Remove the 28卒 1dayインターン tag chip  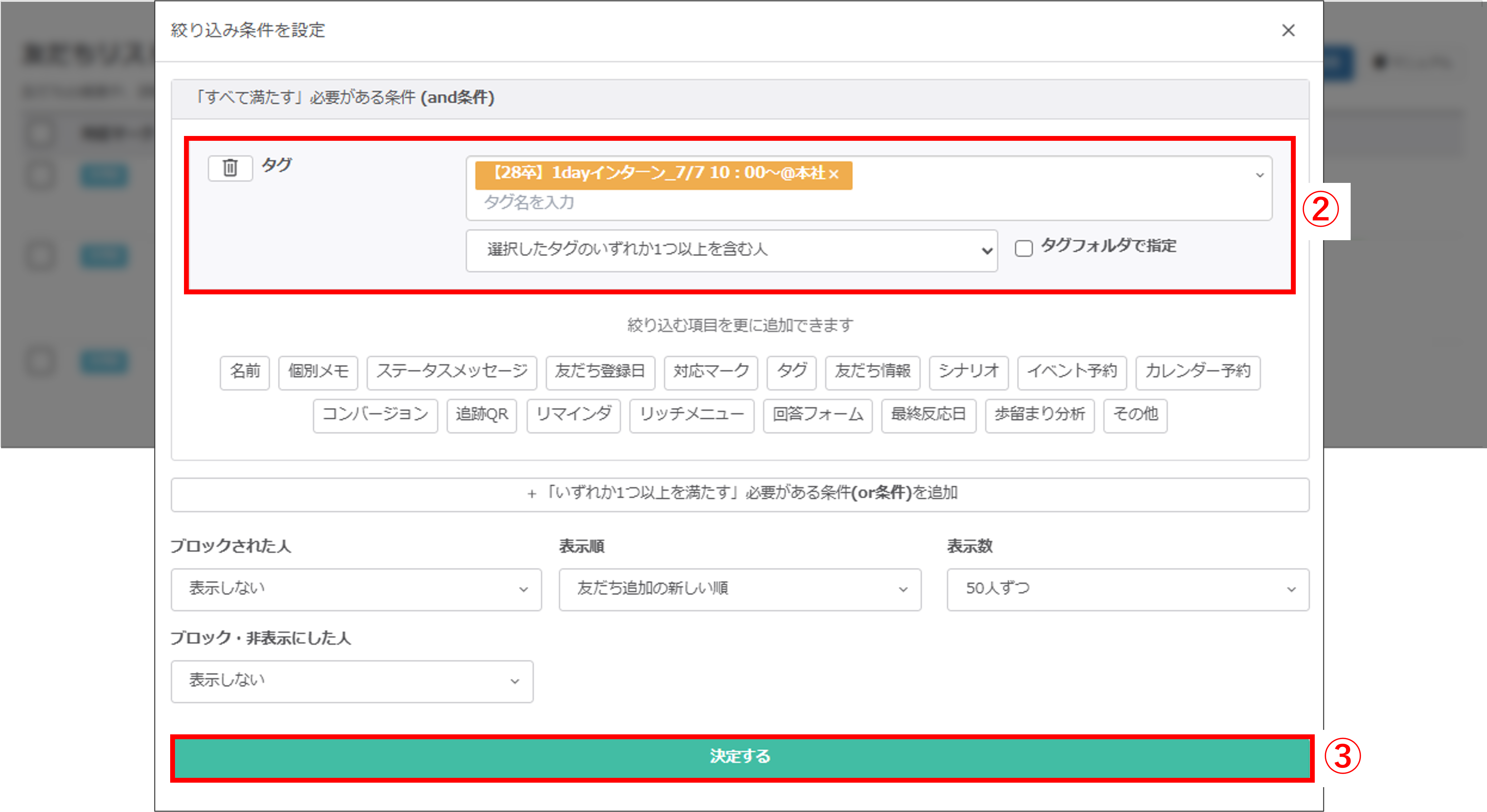833,174
